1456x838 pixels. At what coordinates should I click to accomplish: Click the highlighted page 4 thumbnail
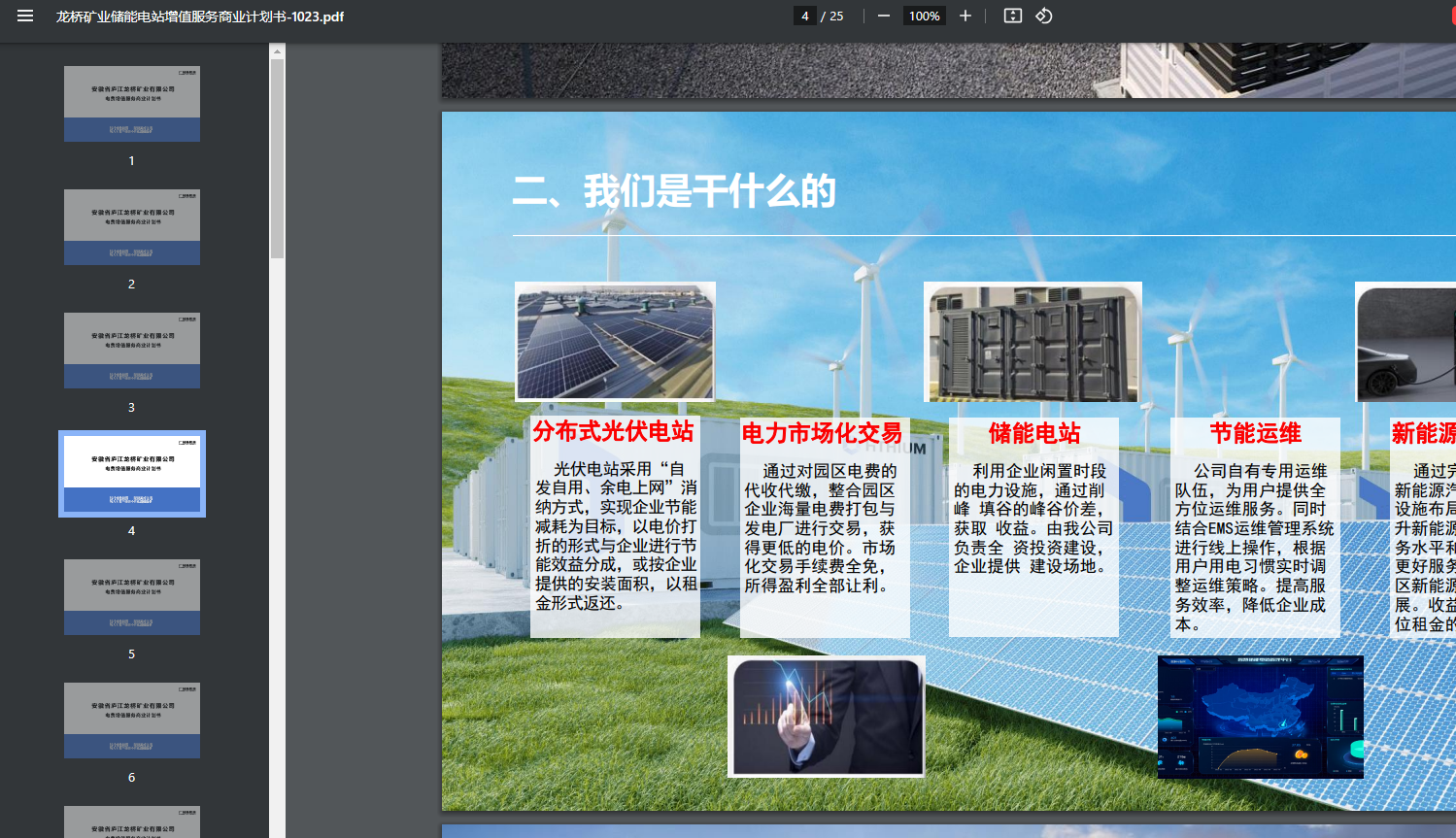coord(131,474)
